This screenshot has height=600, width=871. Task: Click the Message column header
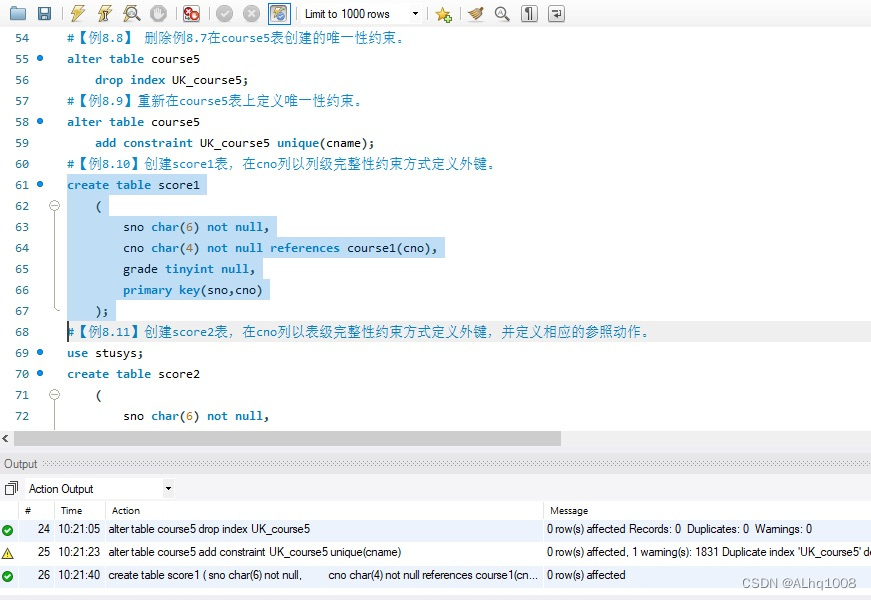(569, 511)
